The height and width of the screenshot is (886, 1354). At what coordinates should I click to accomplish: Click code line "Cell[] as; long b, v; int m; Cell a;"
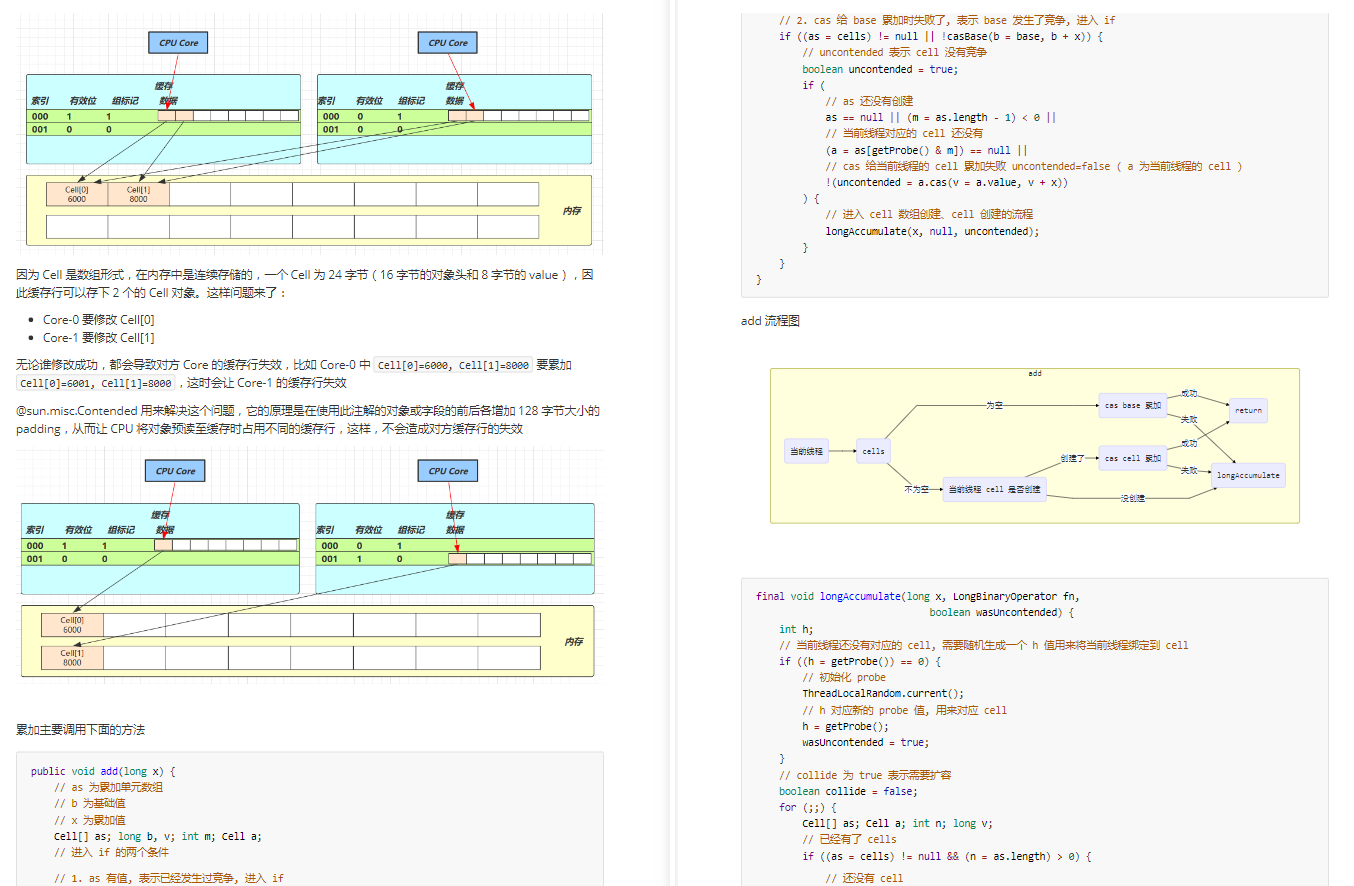coord(158,836)
